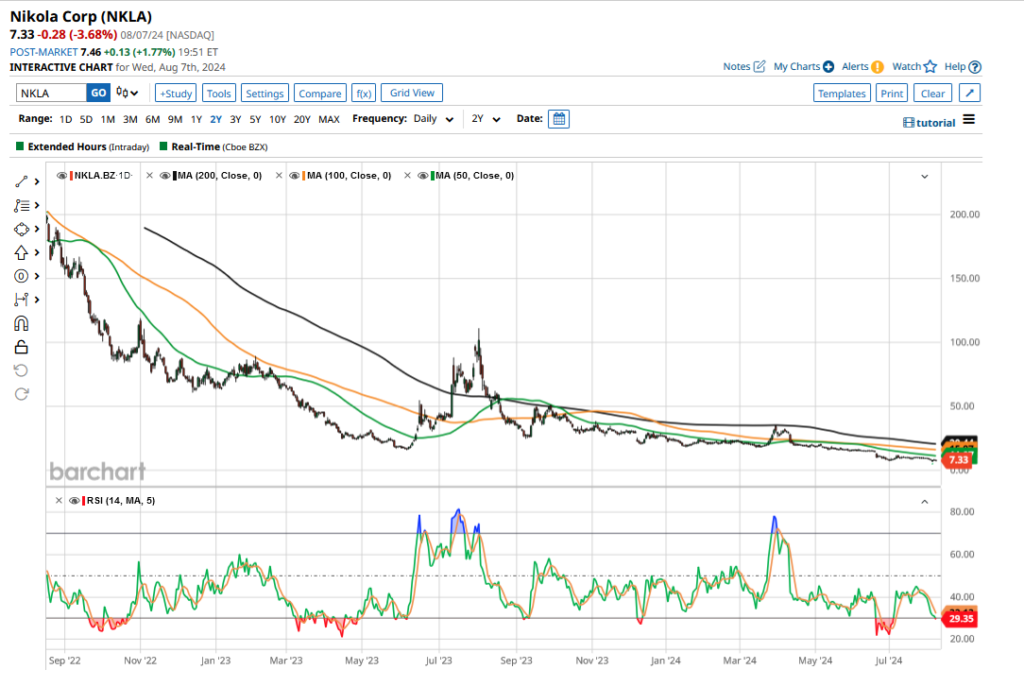Click the +Study button
This screenshot has width=1024, height=687.
[x=175, y=93]
